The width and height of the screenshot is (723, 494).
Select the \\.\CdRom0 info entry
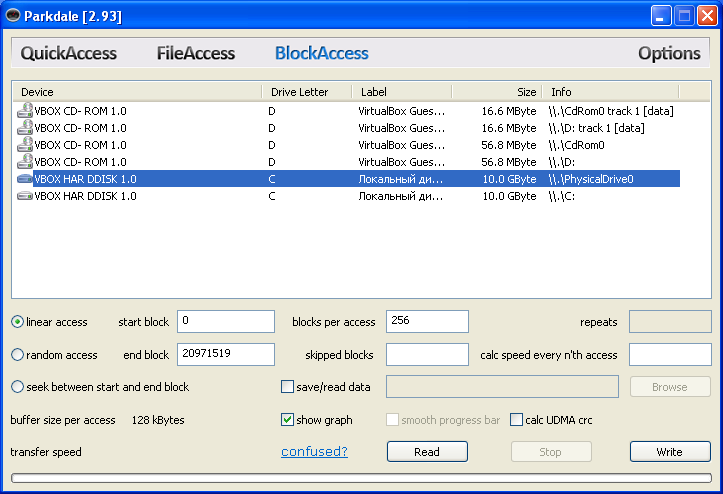click(576, 145)
